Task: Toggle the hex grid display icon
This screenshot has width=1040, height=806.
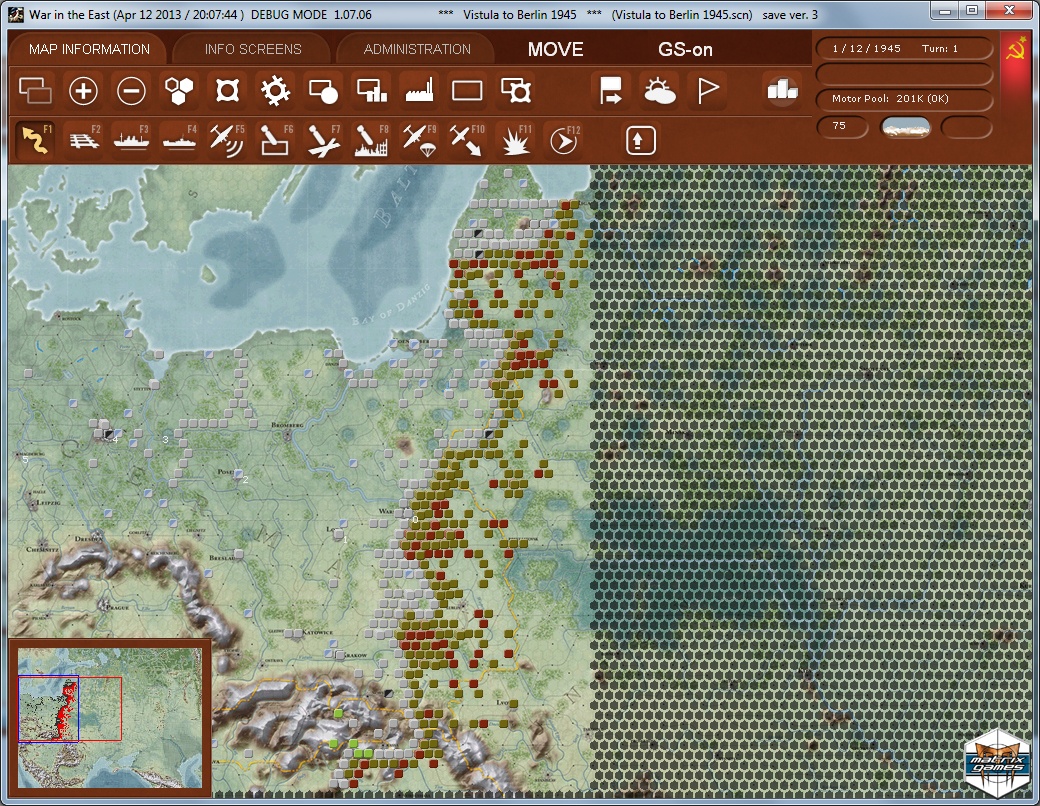Action: pyautogui.click(x=179, y=92)
